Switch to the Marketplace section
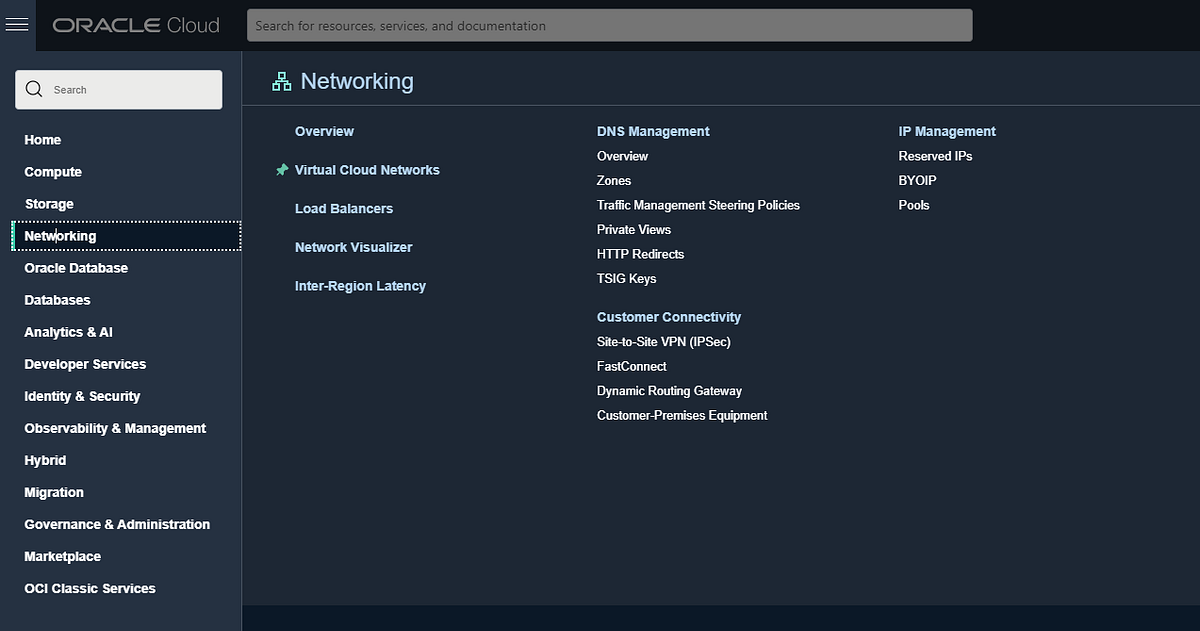 tap(62, 556)
